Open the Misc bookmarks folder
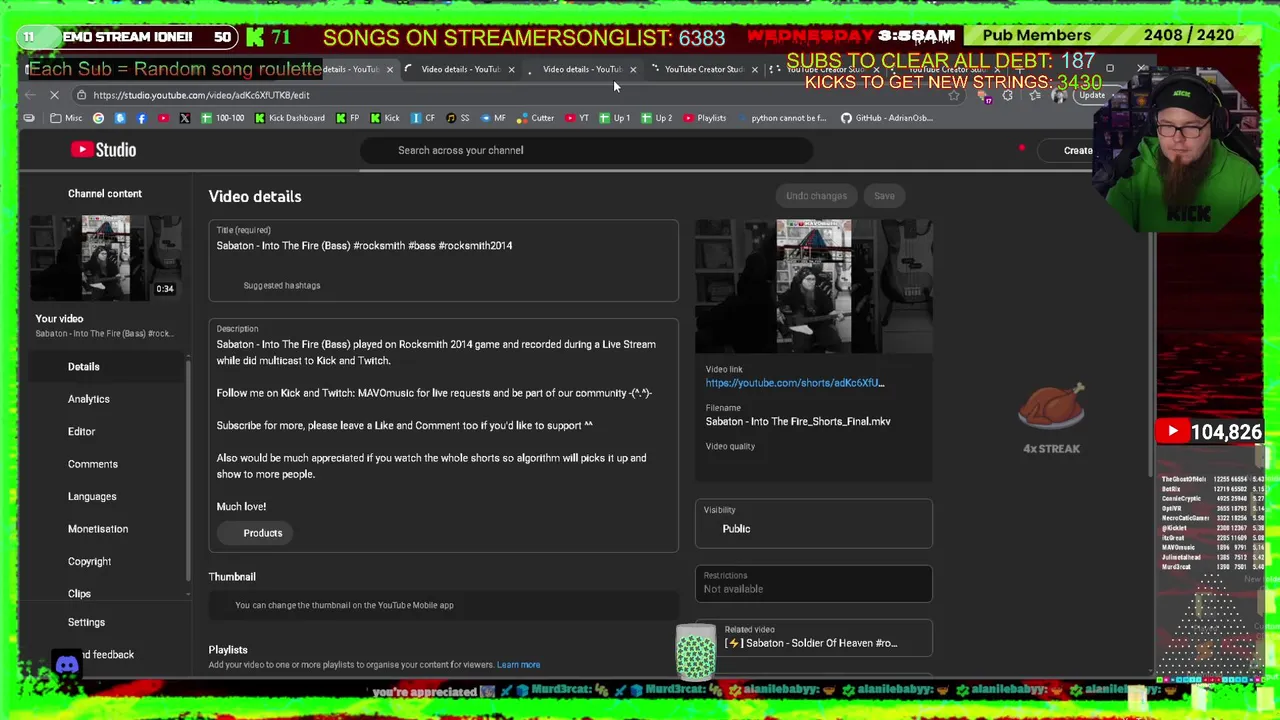 pyautogui.click(x=66, y=118)
